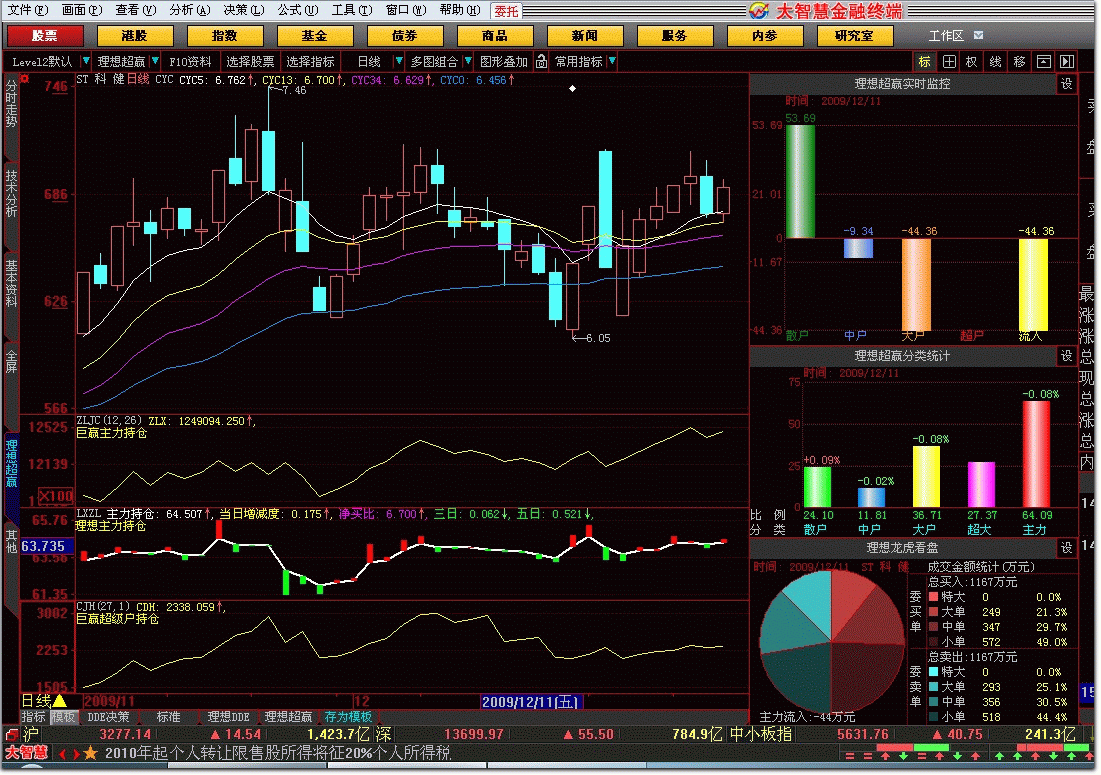
Task: Open the 查看 menu
Action: pos(136,10)
